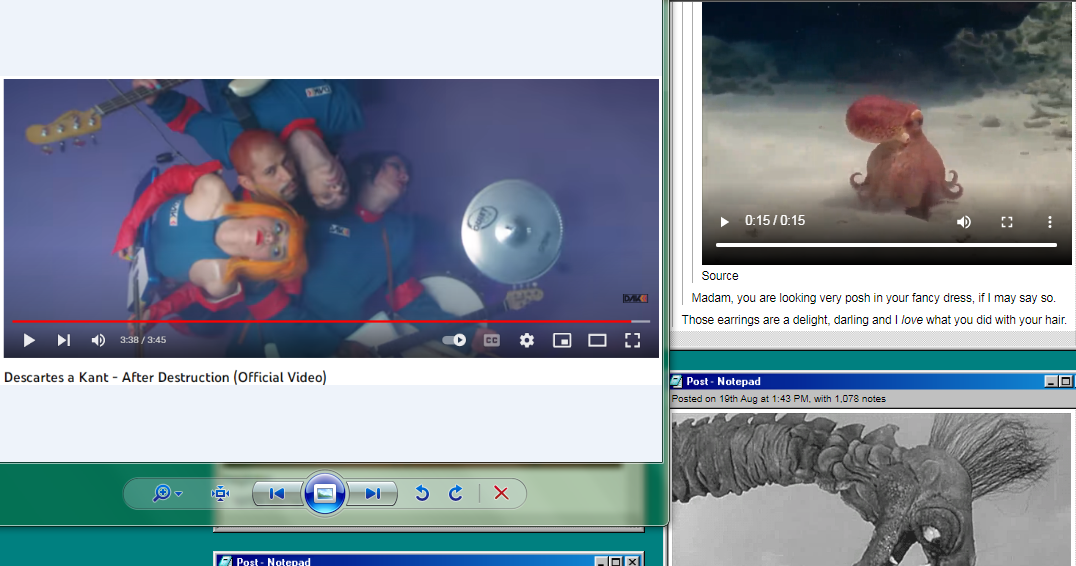Click the 0:15 / 0:15 octopus time display
1076x566 pixels.
(775, 221)
